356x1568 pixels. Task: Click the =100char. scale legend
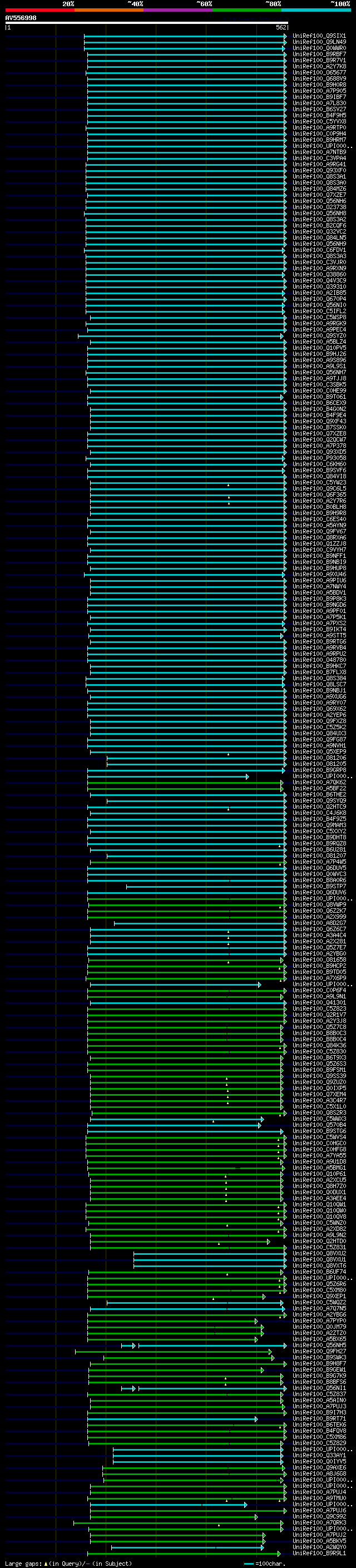coord(264,1563)
